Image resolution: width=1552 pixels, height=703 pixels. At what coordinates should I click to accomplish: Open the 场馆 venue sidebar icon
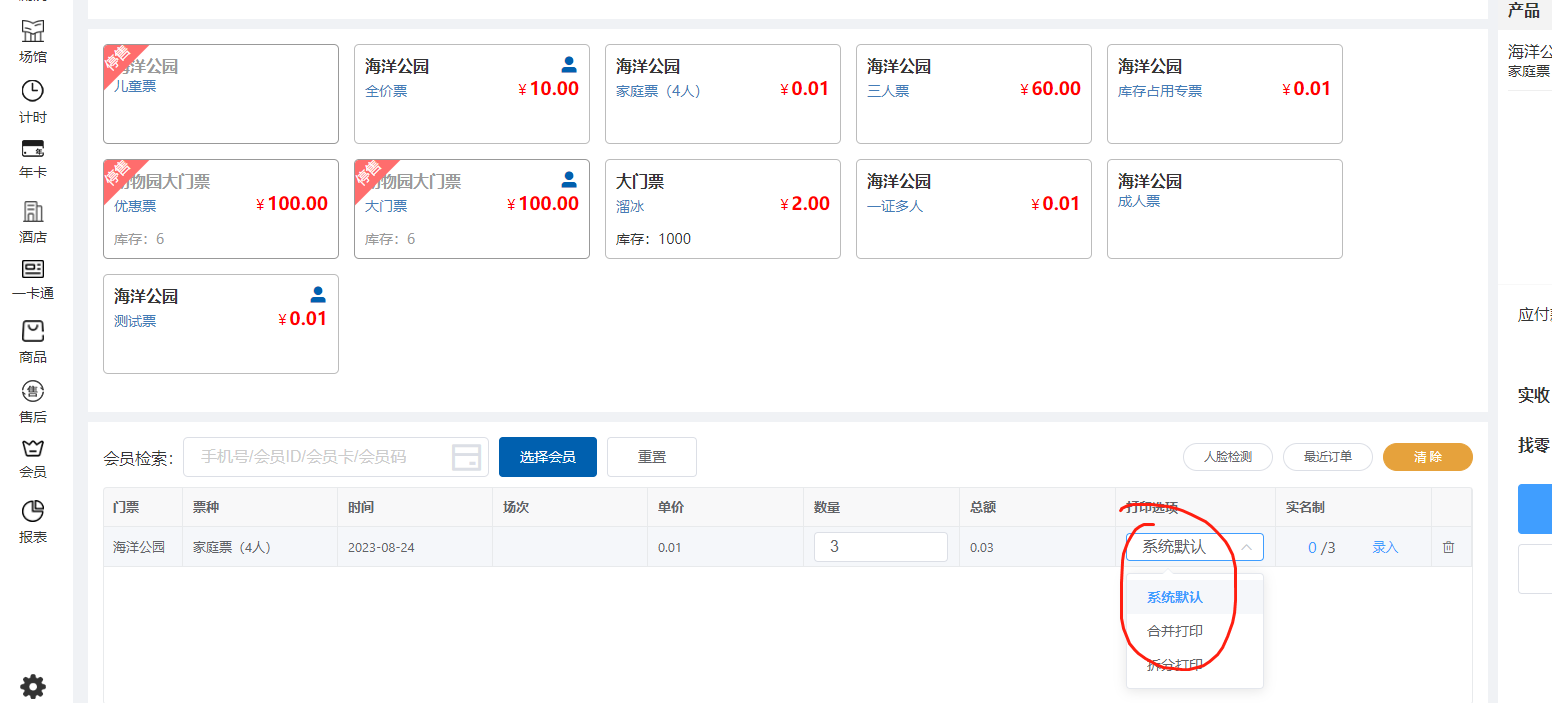pyautogui.click(x=33, y=32)
